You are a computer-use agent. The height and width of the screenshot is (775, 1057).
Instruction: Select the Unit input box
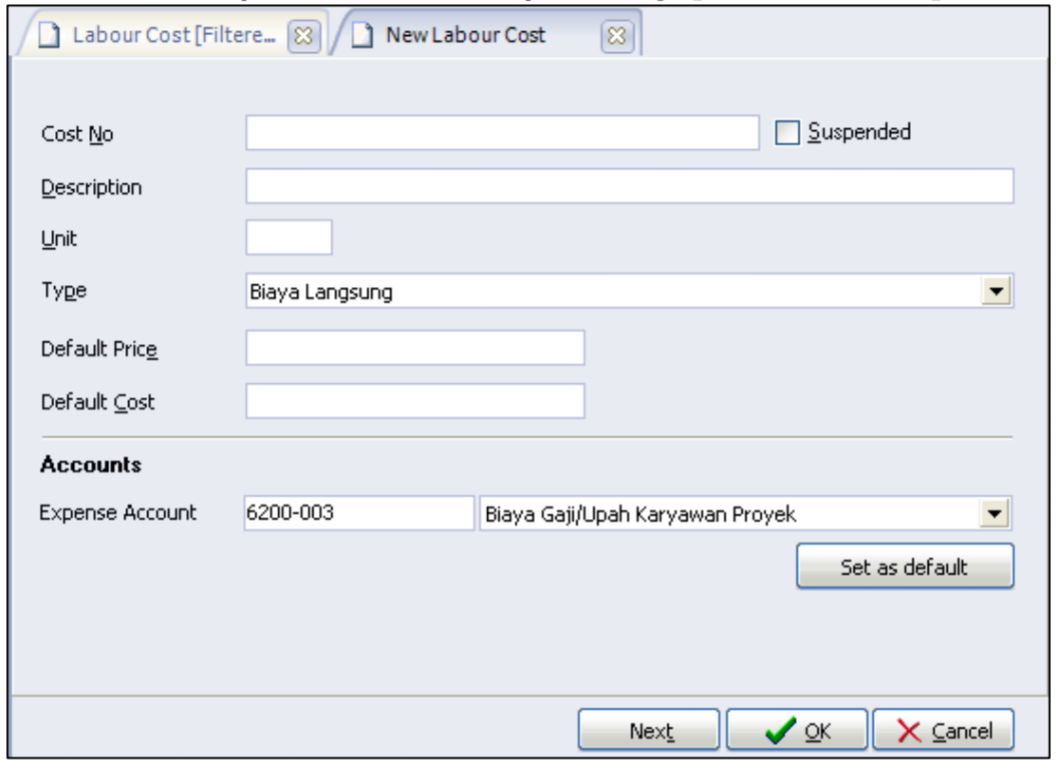point(288,238)
